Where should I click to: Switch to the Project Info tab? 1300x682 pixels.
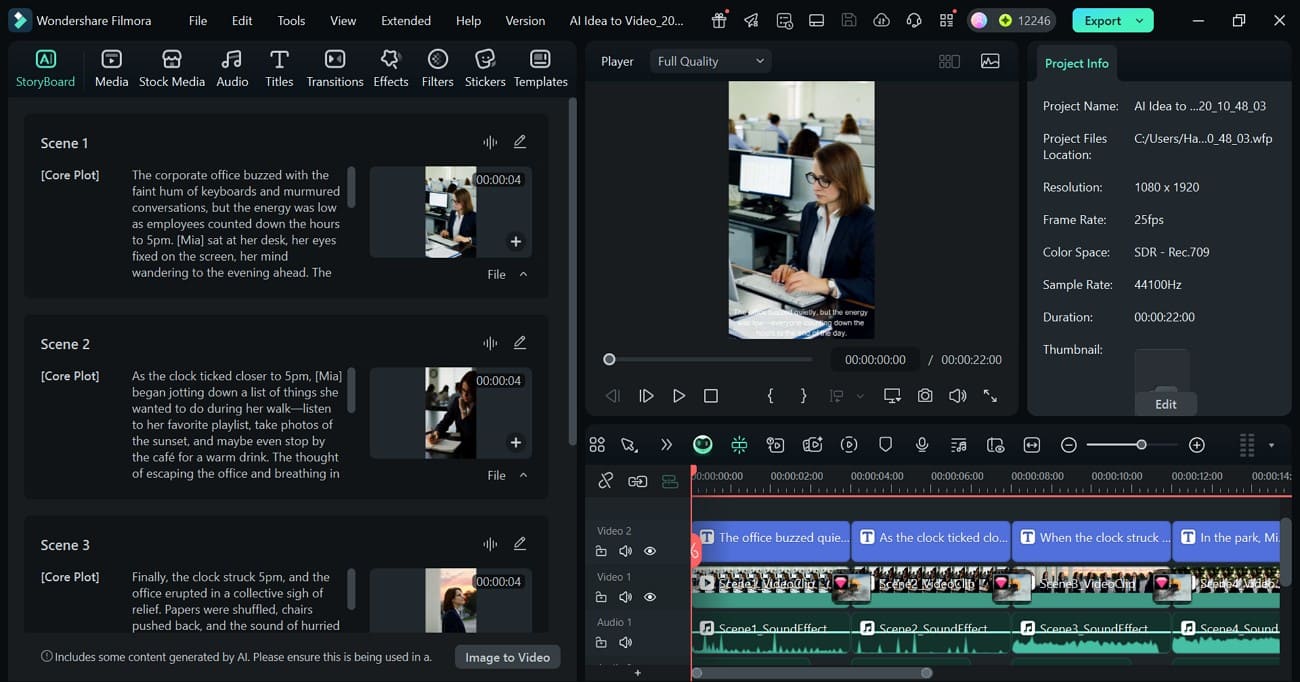point(1076,62)
